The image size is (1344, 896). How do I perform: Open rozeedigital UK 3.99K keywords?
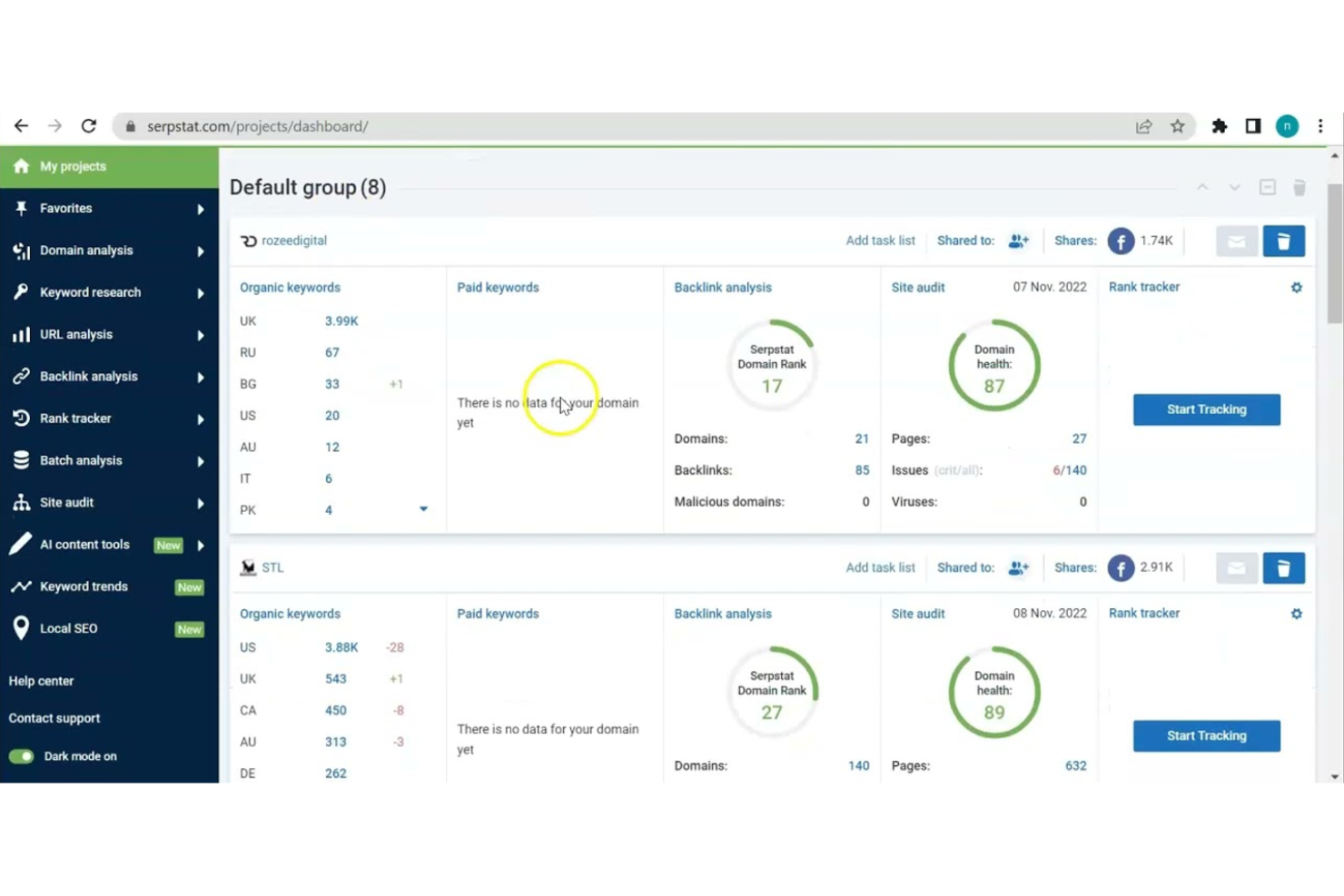pyautogui.click(x=341, y=321)
